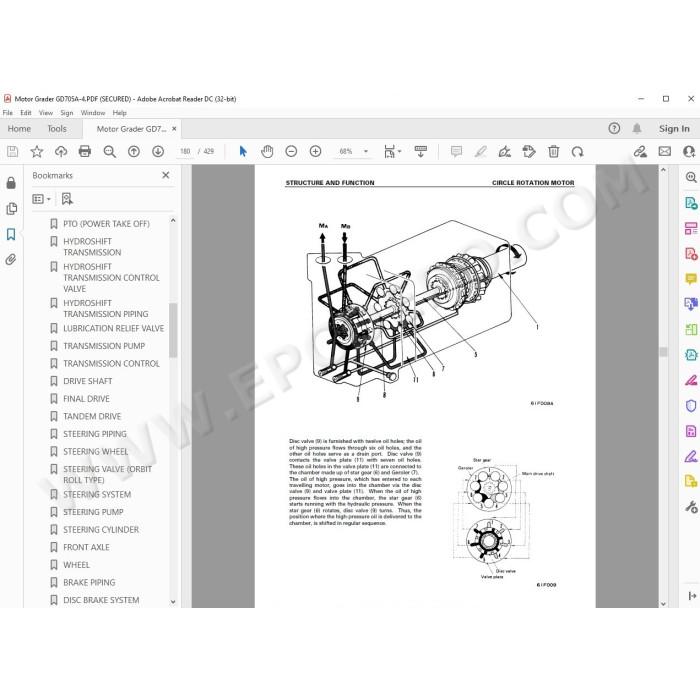Viewport: 700px width, 700px height.
Task: Open the Protect shield tool in right pane
Action: coord(691,405)
